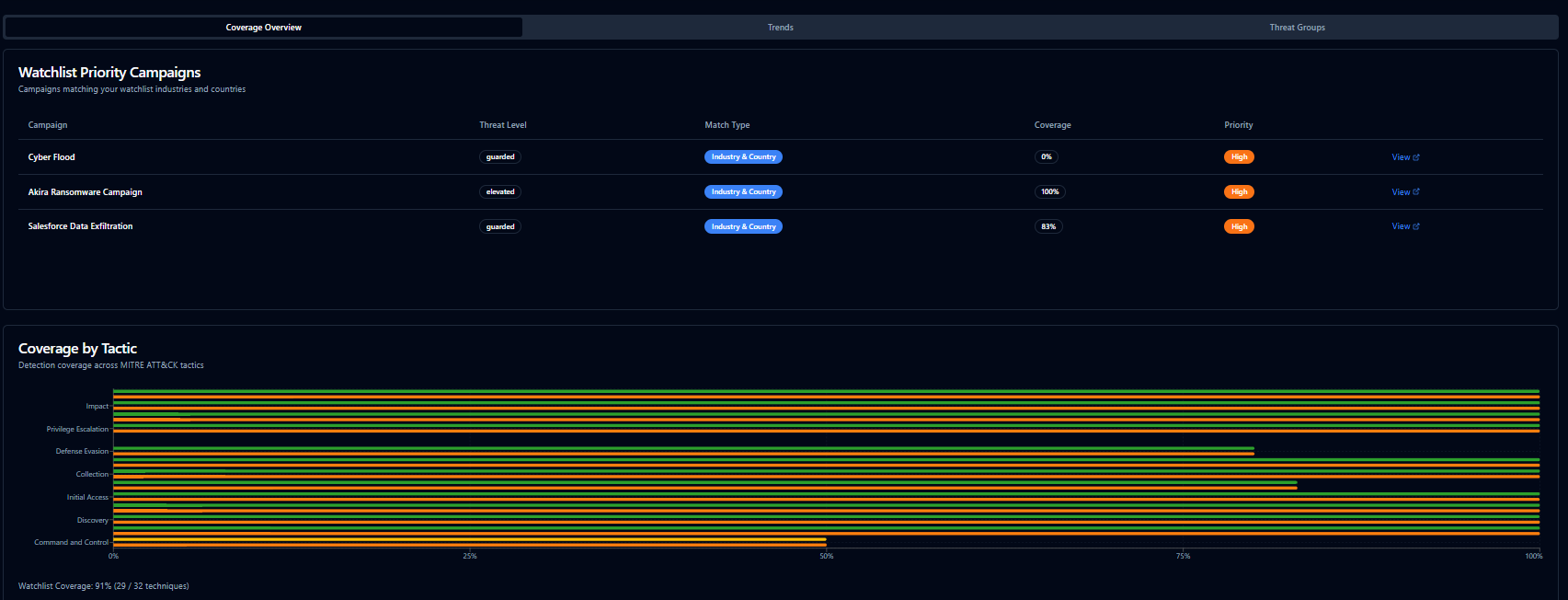Select the Akira Ransomware Campaign name

point(85,192)
